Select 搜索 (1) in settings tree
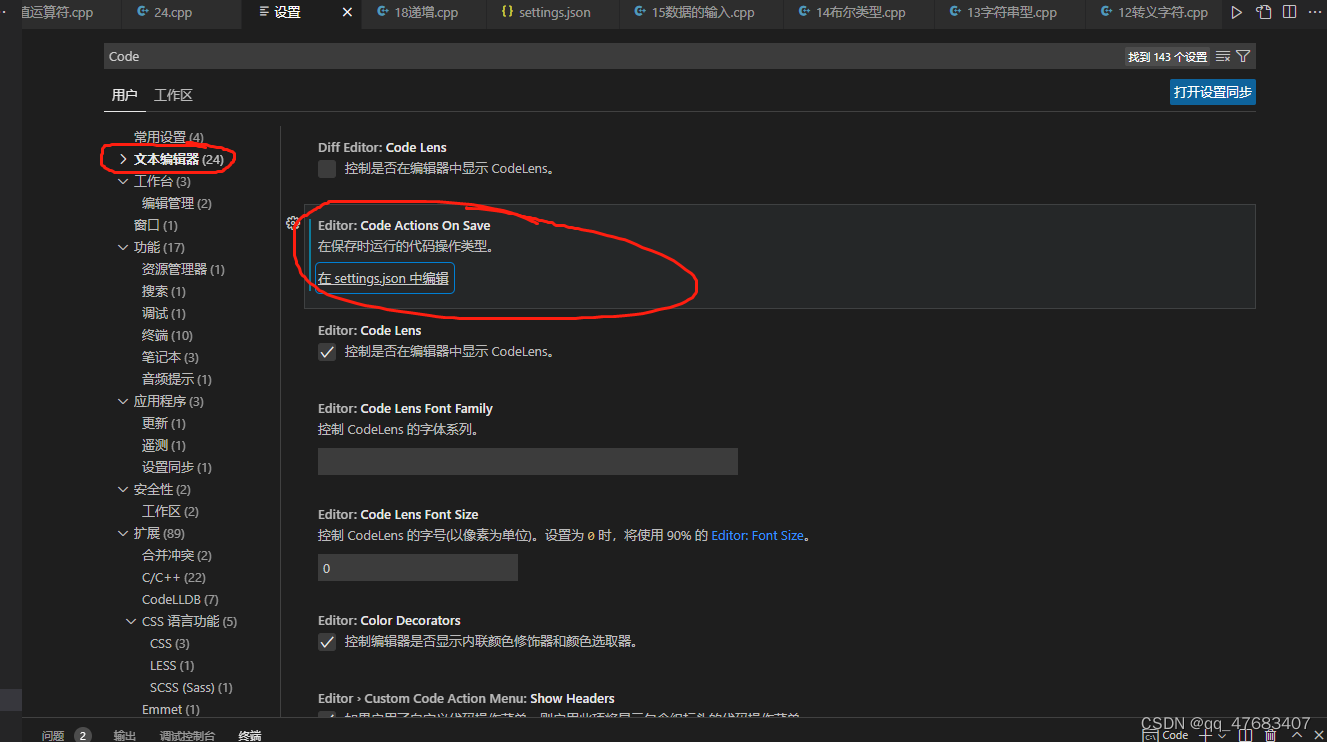1327x742 pixels. click(x=164, y=291)
